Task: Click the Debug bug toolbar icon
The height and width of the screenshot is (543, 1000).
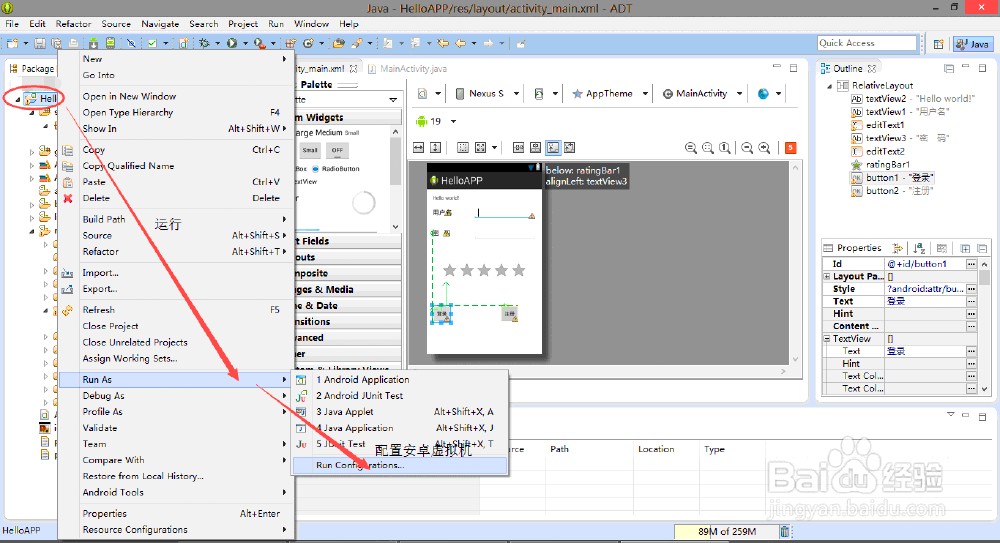Action: click(204, 43)
